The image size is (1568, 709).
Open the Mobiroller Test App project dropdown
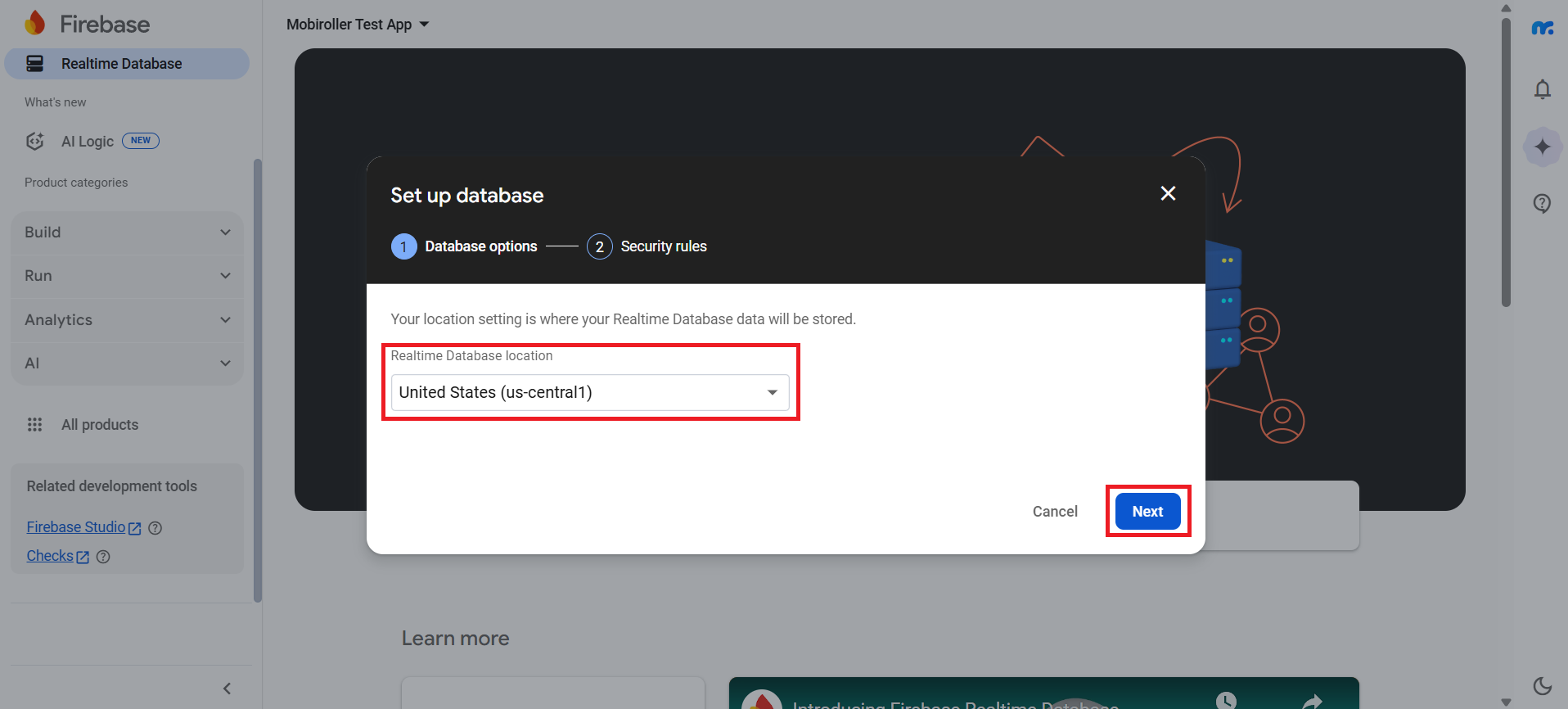[x=358, y=25]
